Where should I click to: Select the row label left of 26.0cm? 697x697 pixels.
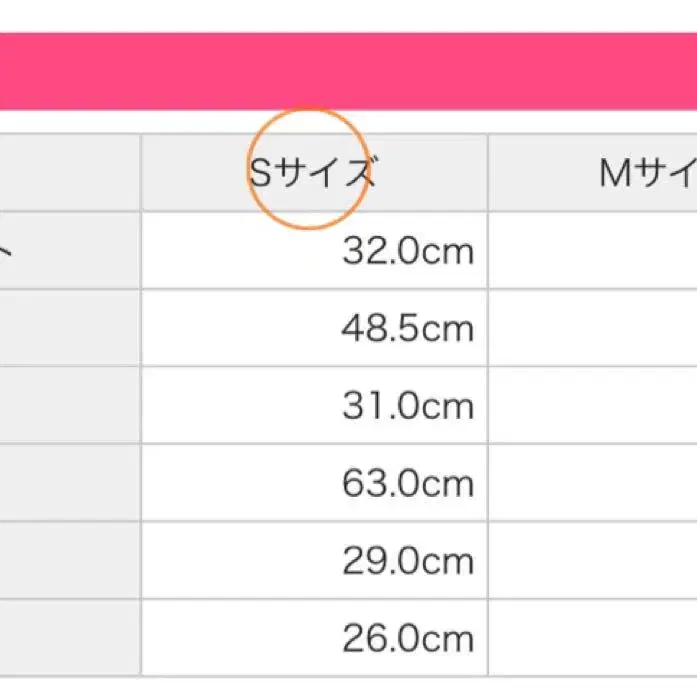(69, 638)
